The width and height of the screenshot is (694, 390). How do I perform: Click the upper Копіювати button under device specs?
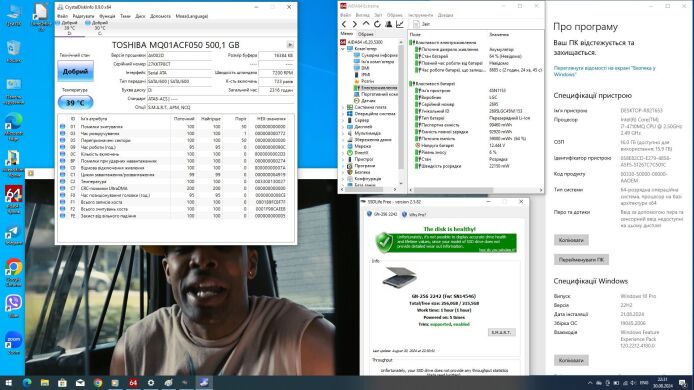point(571,240)
